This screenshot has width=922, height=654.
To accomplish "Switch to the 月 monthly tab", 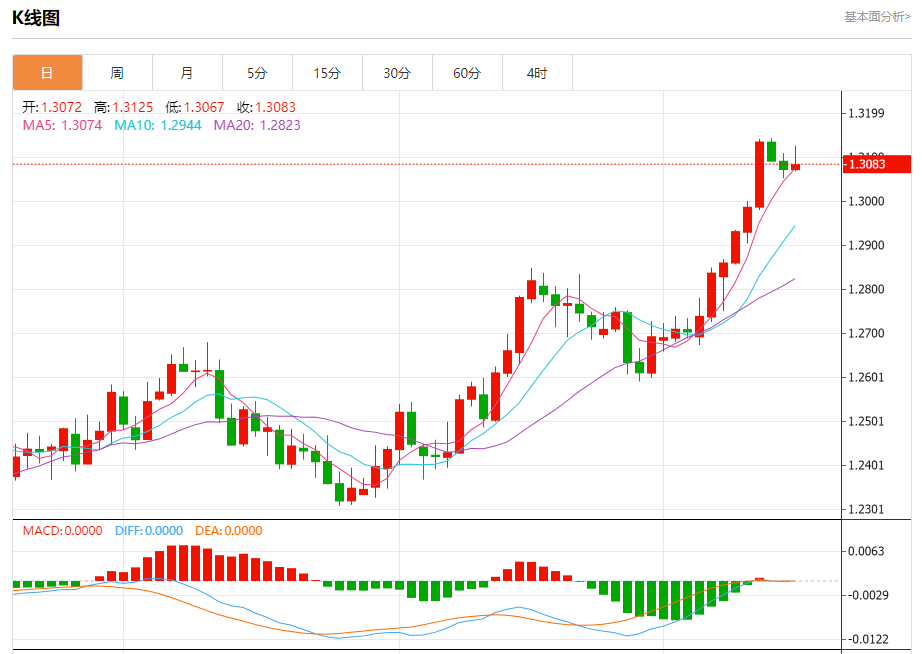I will point(187,73).
